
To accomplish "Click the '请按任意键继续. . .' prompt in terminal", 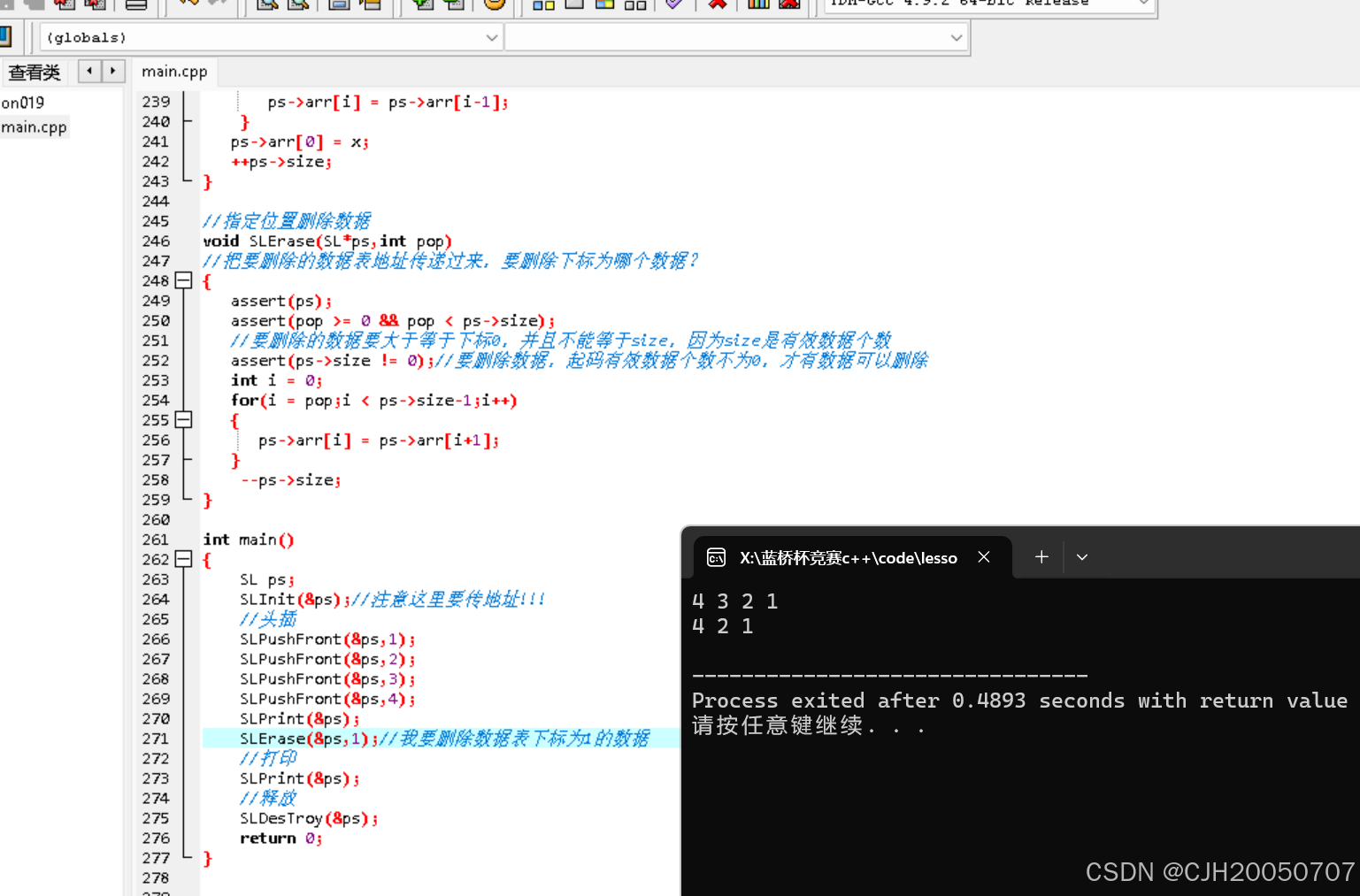I will tap(809, 726).
